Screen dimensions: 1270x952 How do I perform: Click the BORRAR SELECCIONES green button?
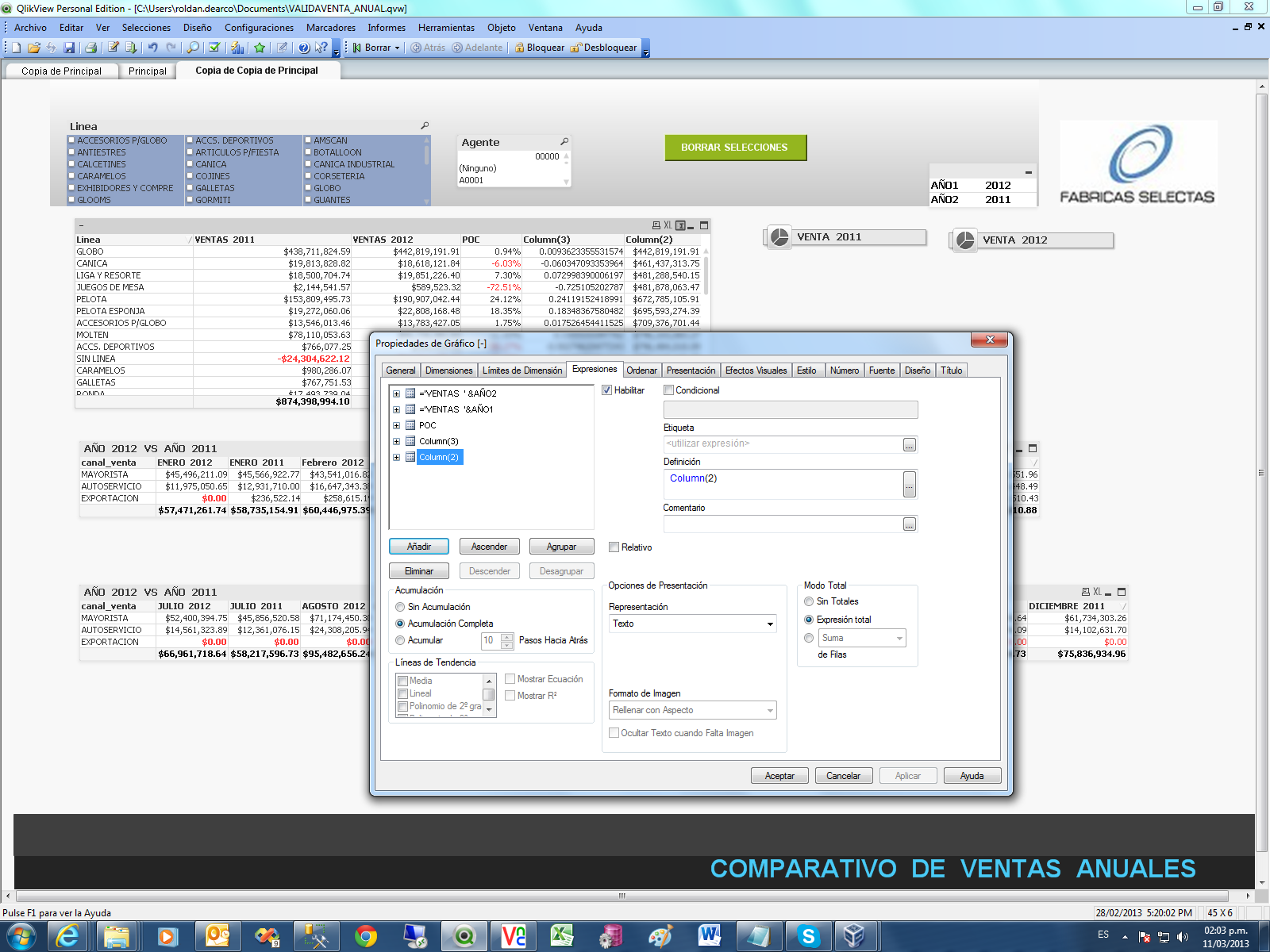click(735, 148)
